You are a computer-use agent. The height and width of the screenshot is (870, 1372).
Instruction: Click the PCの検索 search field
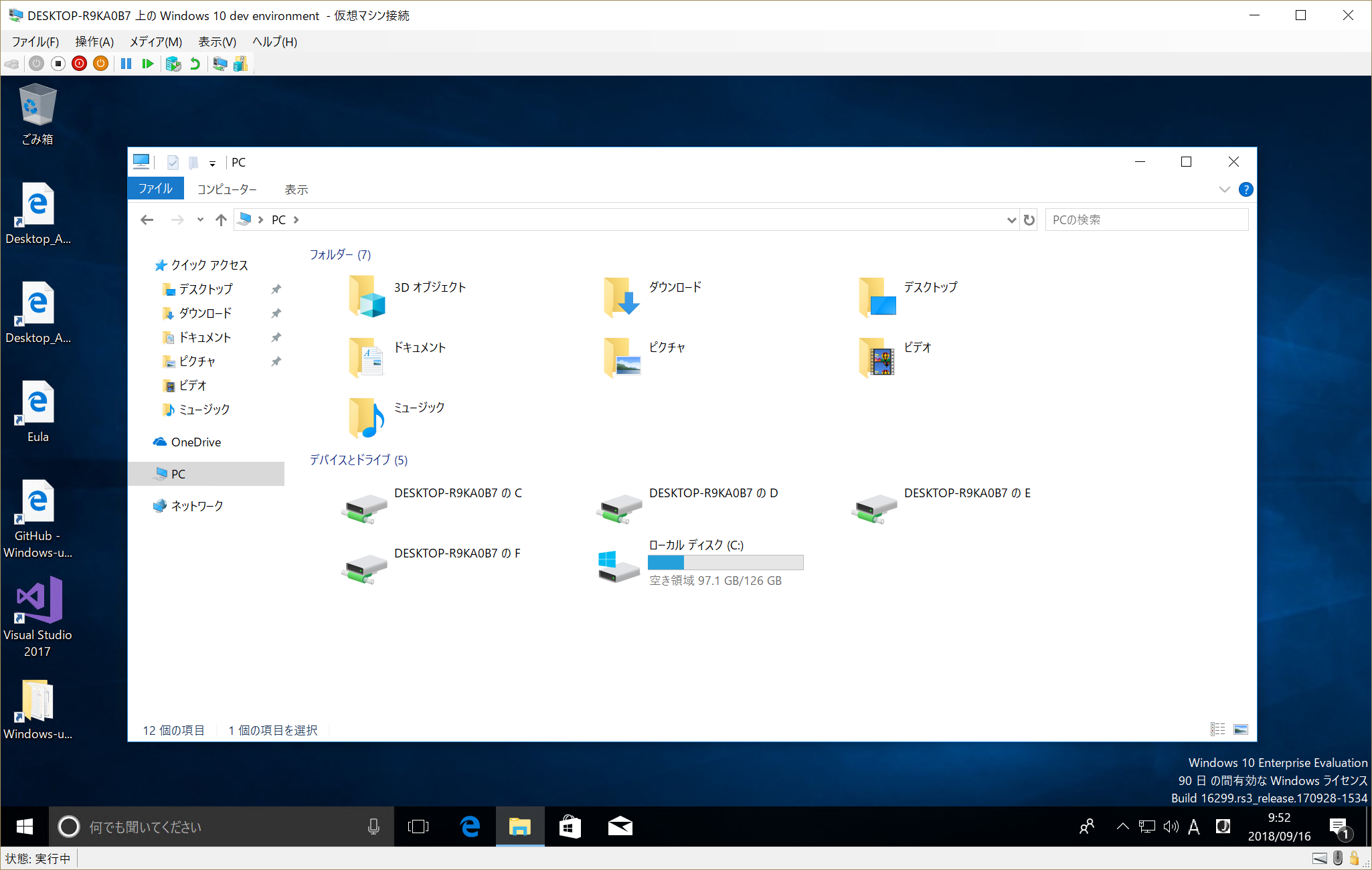click(1146, 220)
